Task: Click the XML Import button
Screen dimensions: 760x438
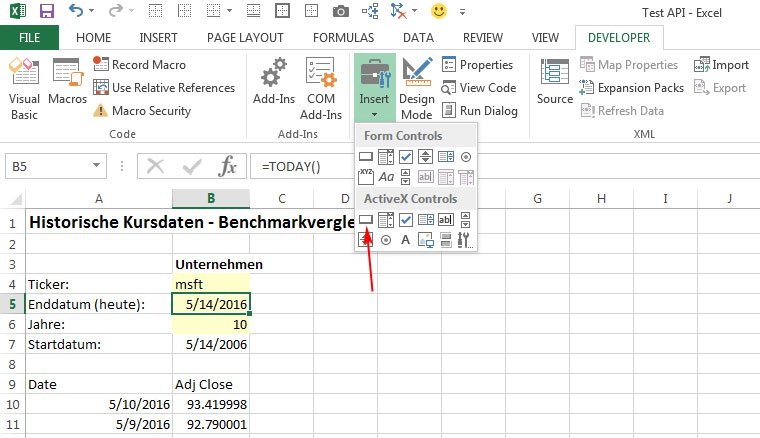Action: click(721, 64)
